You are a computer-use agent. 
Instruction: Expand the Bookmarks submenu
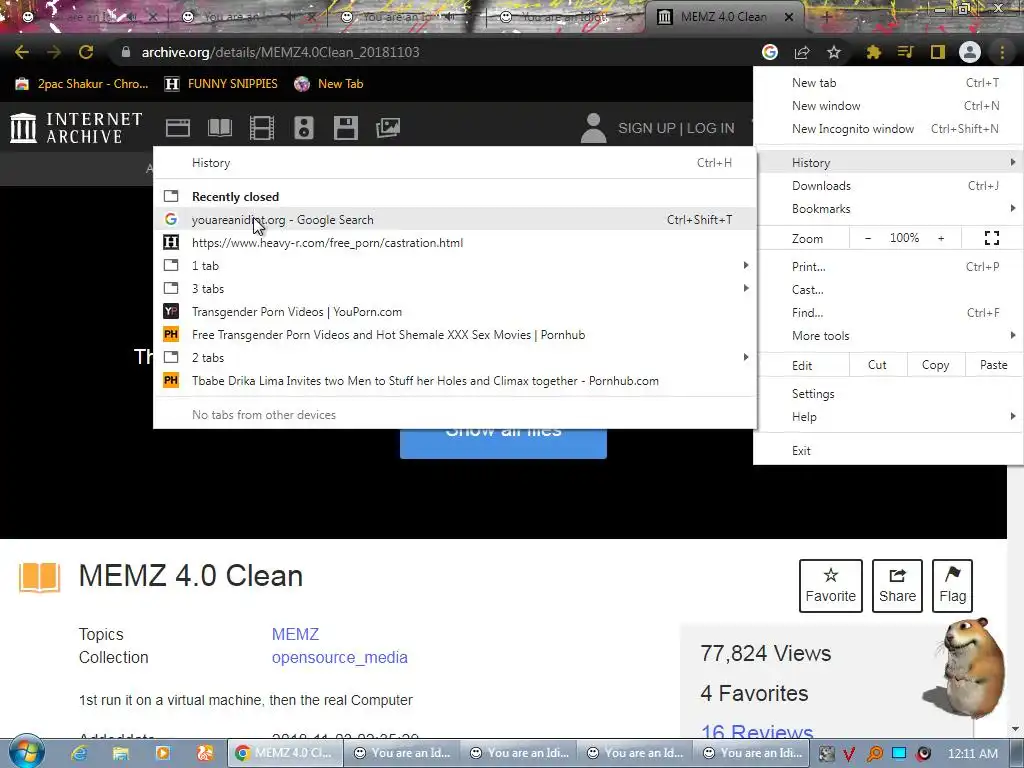pos(888,208)
